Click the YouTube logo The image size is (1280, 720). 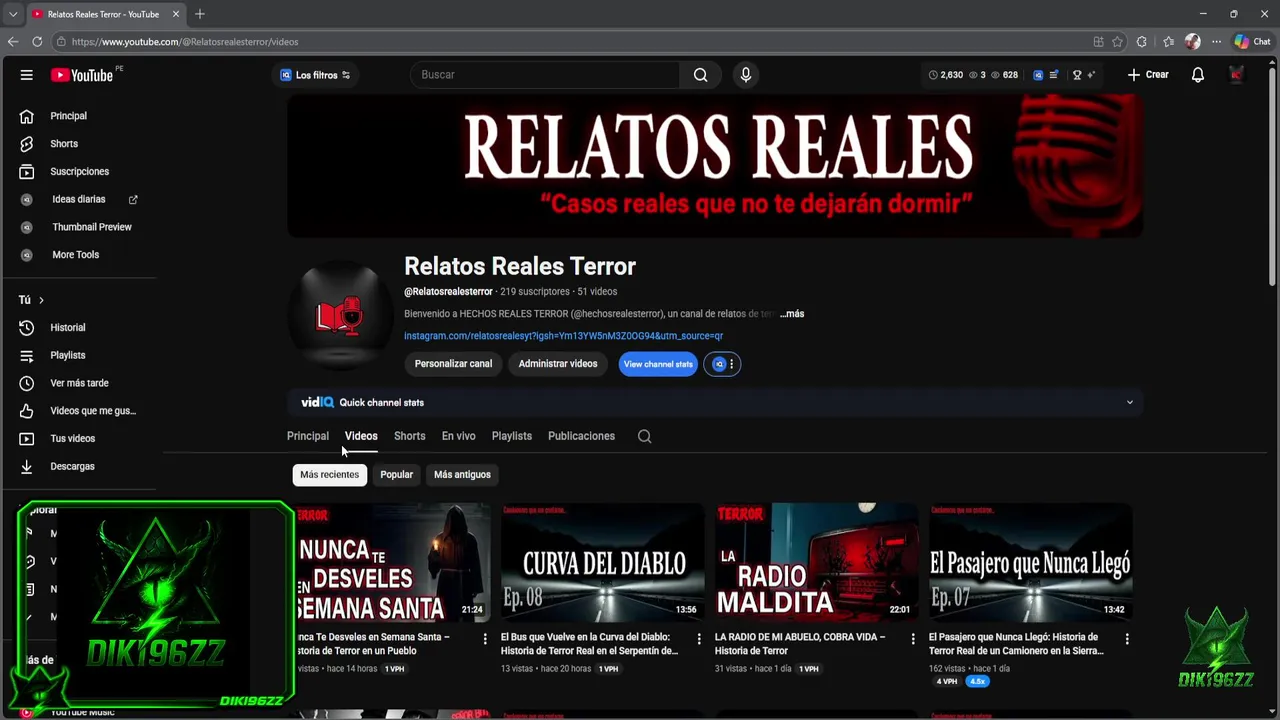pyautogui.click(x=82, y=75)
